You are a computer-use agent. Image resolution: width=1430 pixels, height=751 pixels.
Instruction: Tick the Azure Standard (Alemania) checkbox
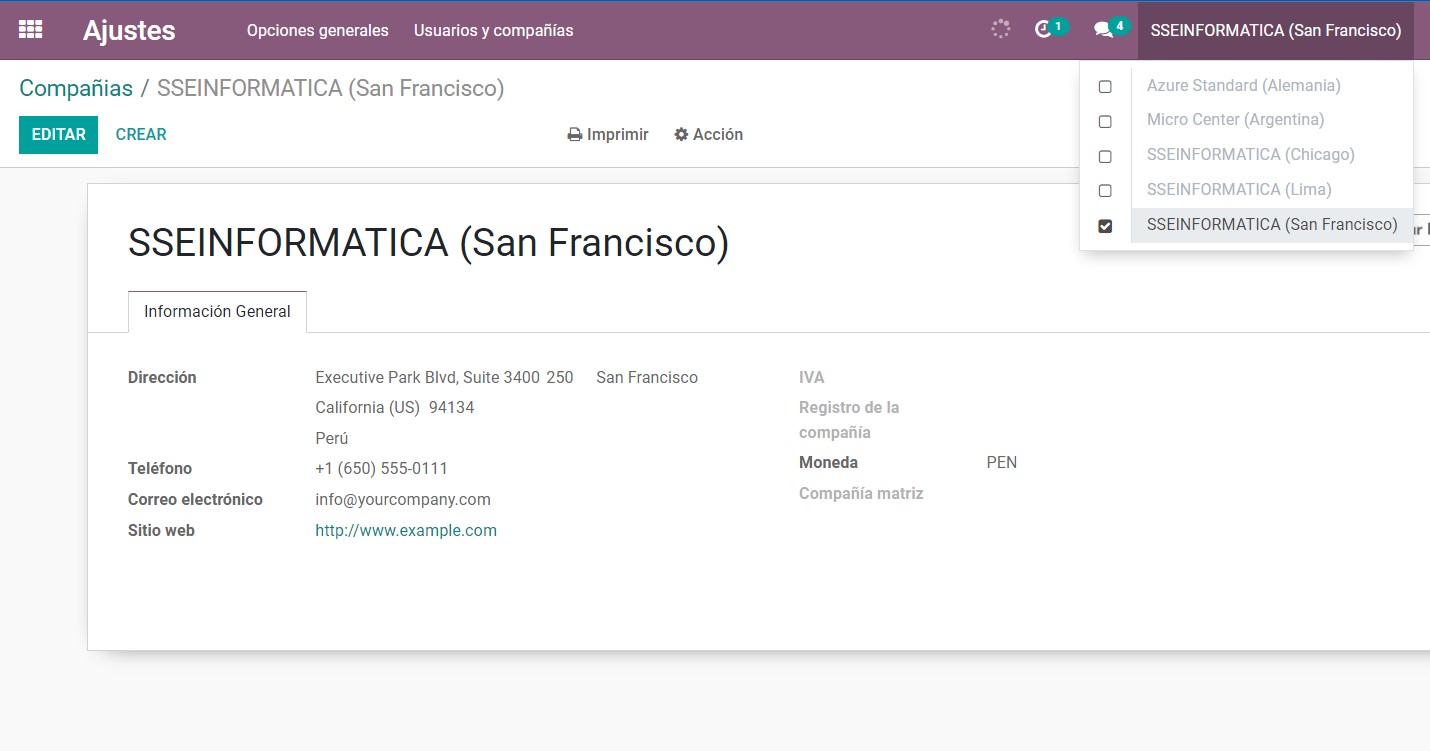1105,87
